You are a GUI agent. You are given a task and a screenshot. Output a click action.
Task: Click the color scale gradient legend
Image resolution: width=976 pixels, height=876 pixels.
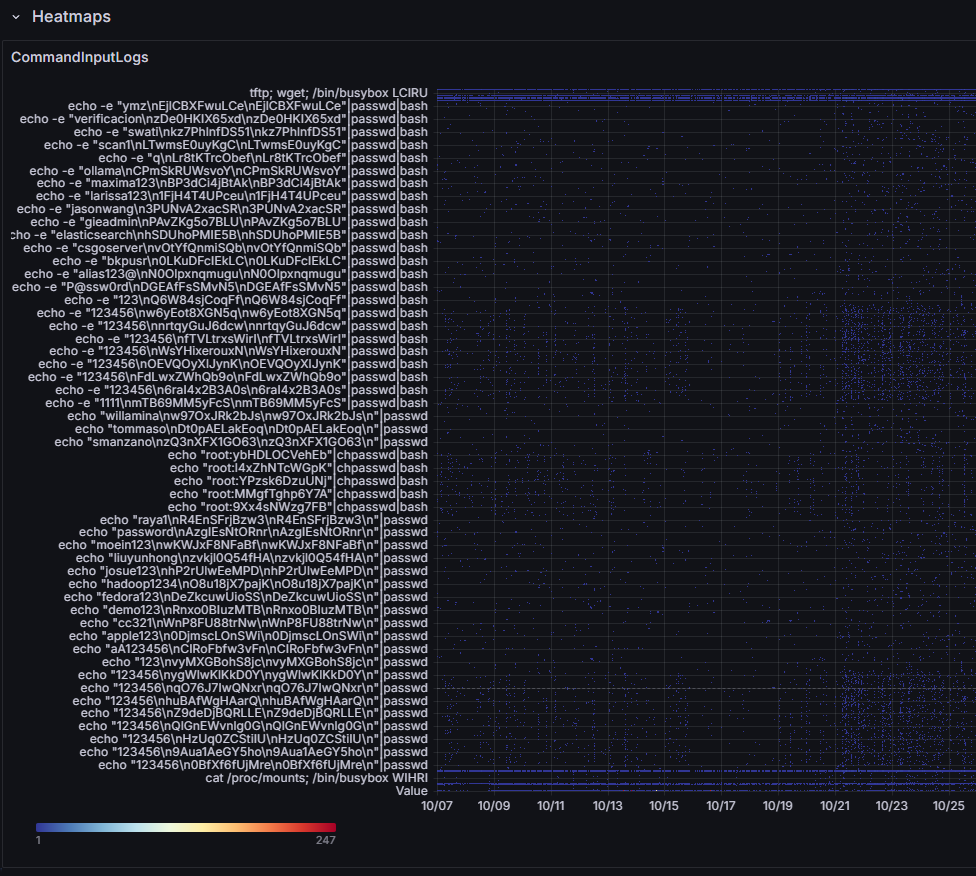tap(186, 827)
